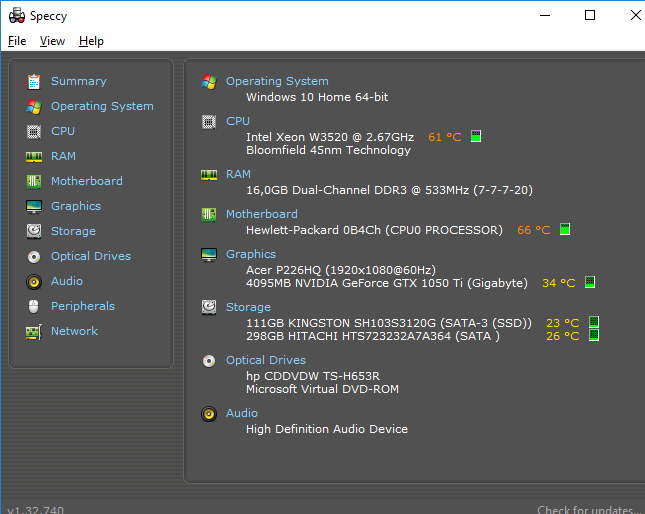
Task: Click Check for updates link
Action: pos(590,510)
